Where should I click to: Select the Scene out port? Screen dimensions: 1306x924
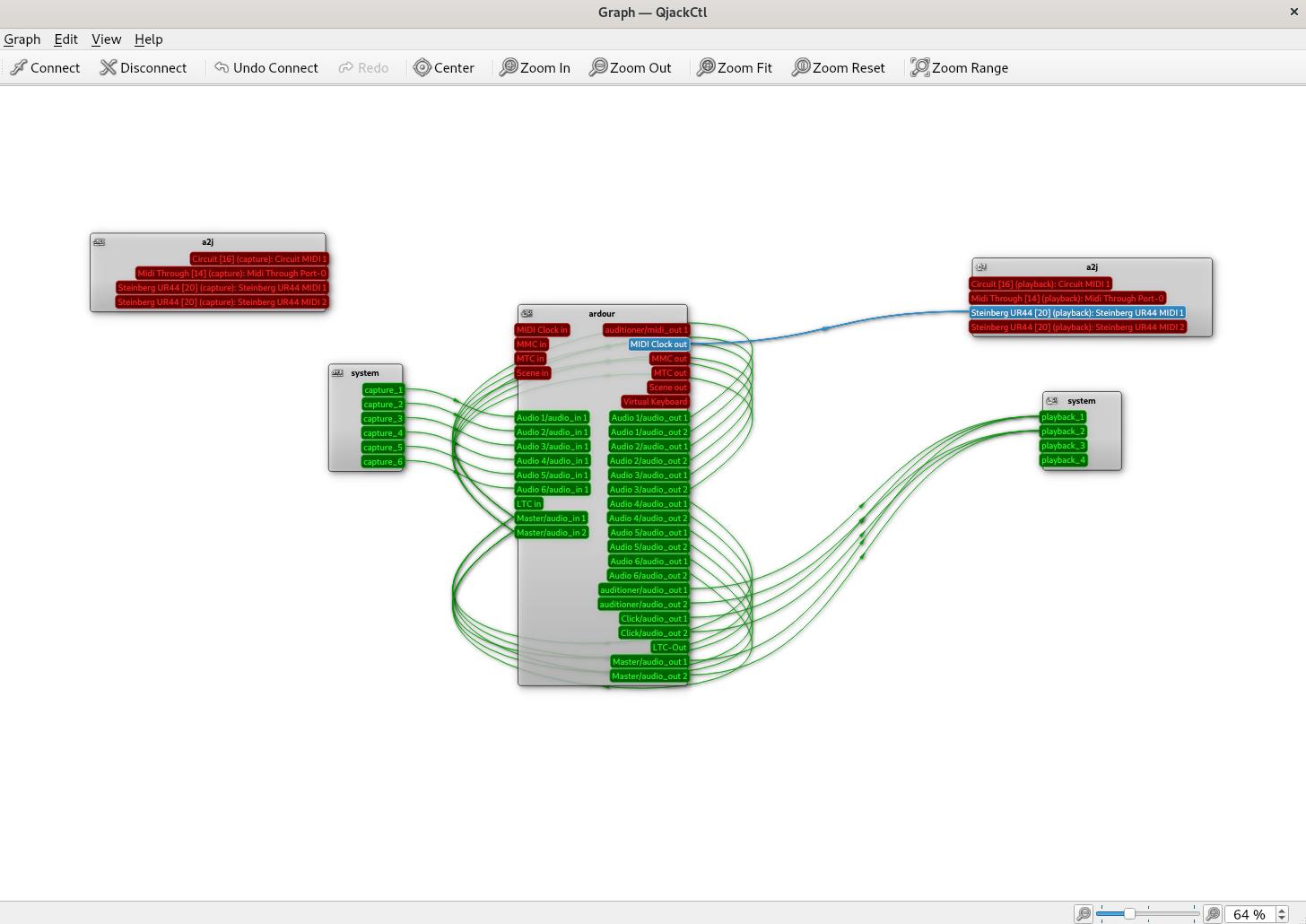click(667, 387)
